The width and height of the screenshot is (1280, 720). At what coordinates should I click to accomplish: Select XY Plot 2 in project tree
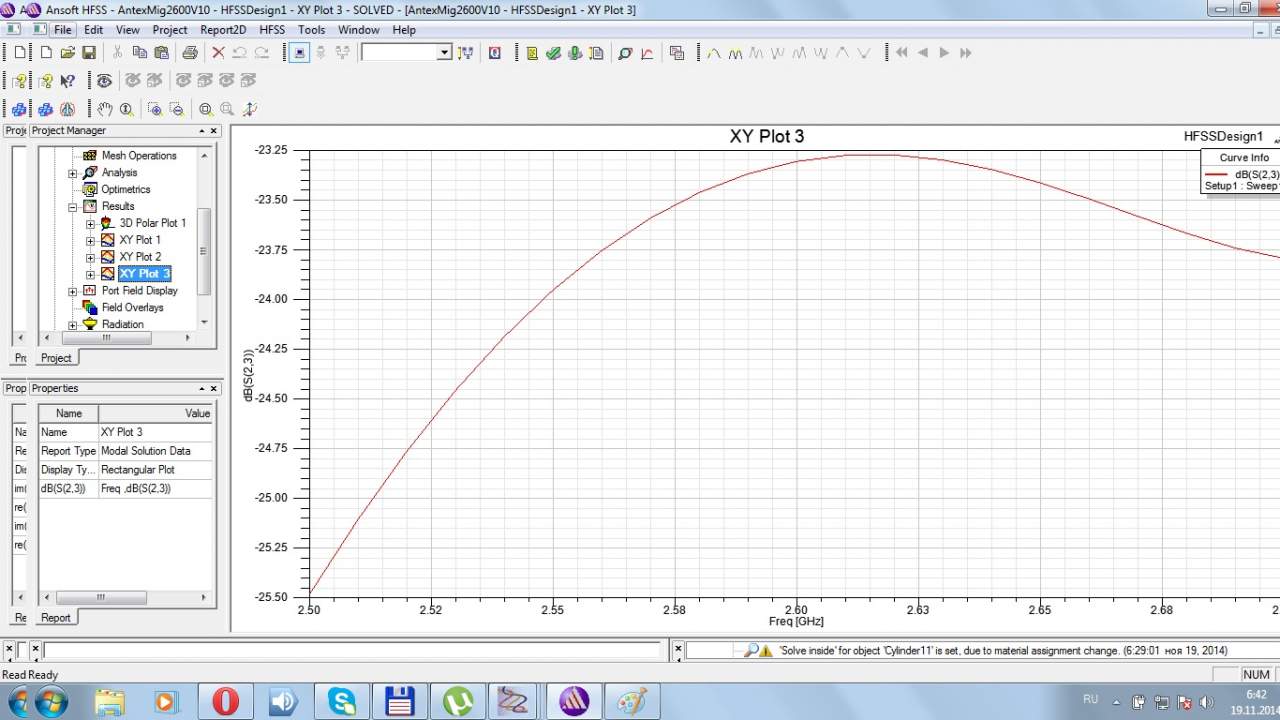(x=140, y=257)
